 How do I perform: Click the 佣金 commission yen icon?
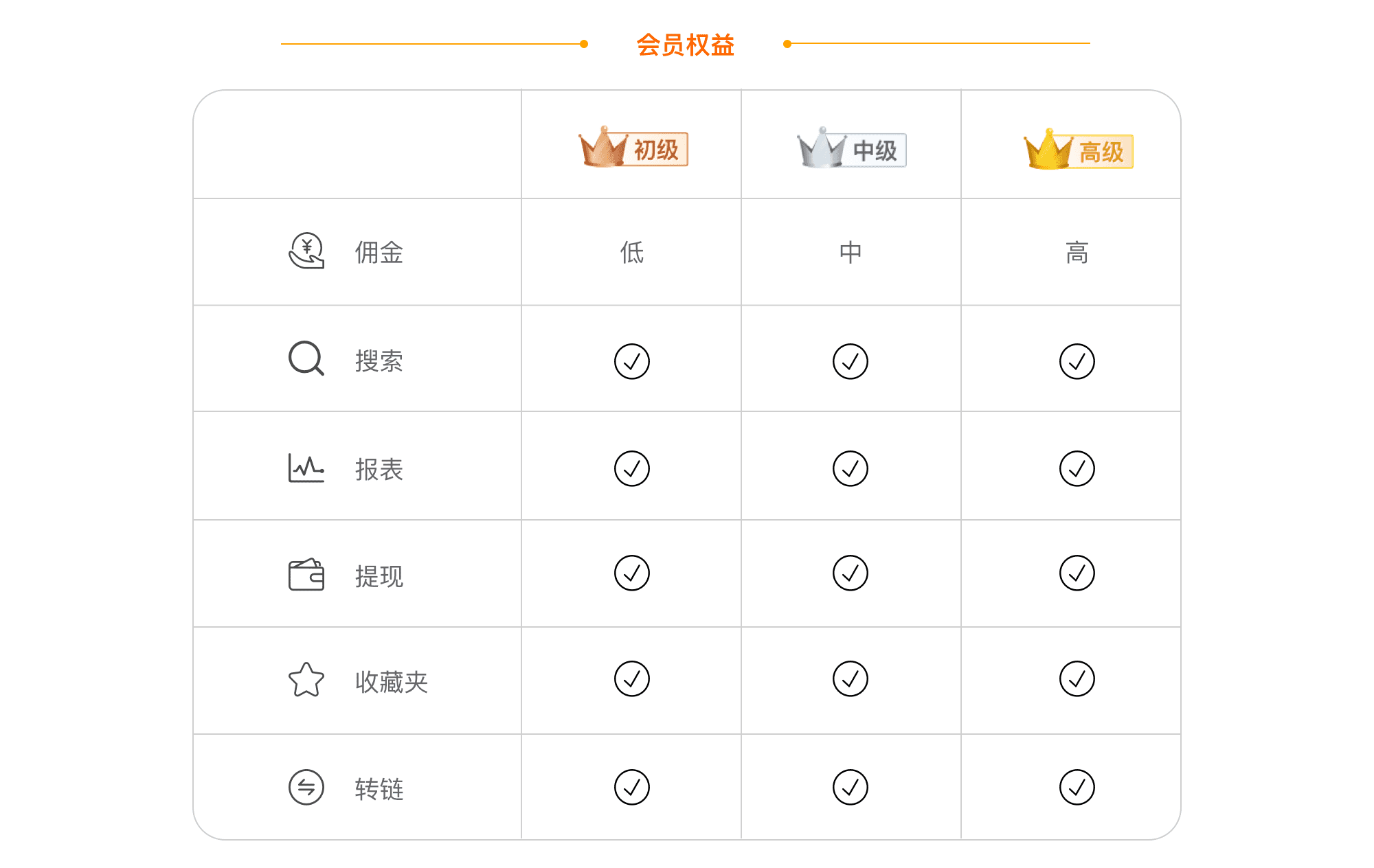click(x=306, y=251)
